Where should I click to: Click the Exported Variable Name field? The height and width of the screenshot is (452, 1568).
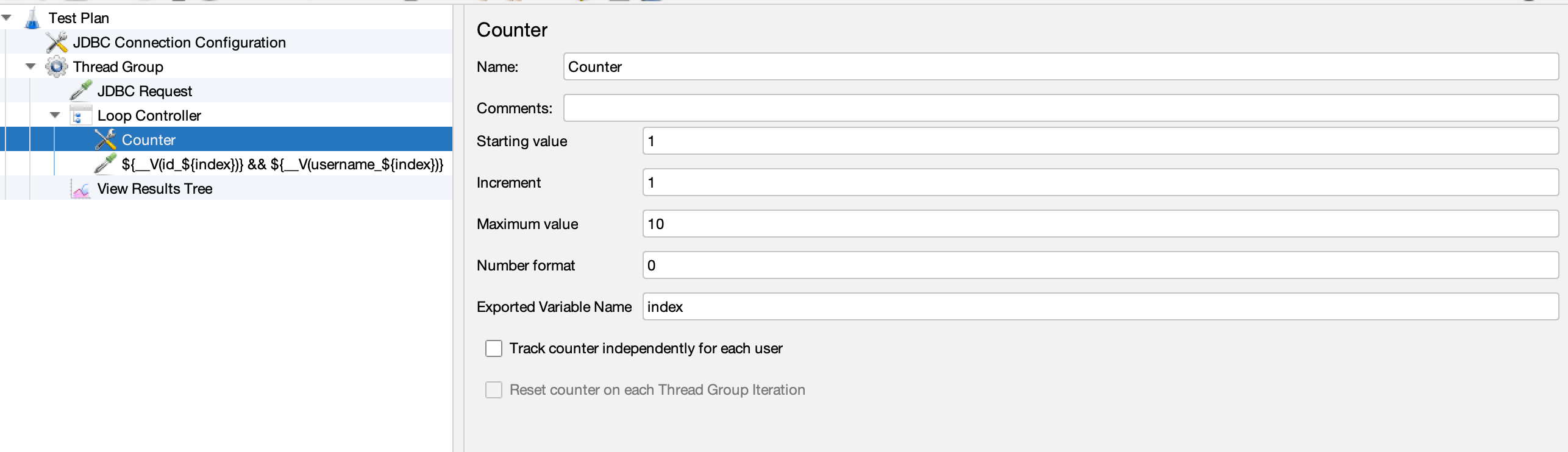pyautogui.click(x=1100, y=307)
